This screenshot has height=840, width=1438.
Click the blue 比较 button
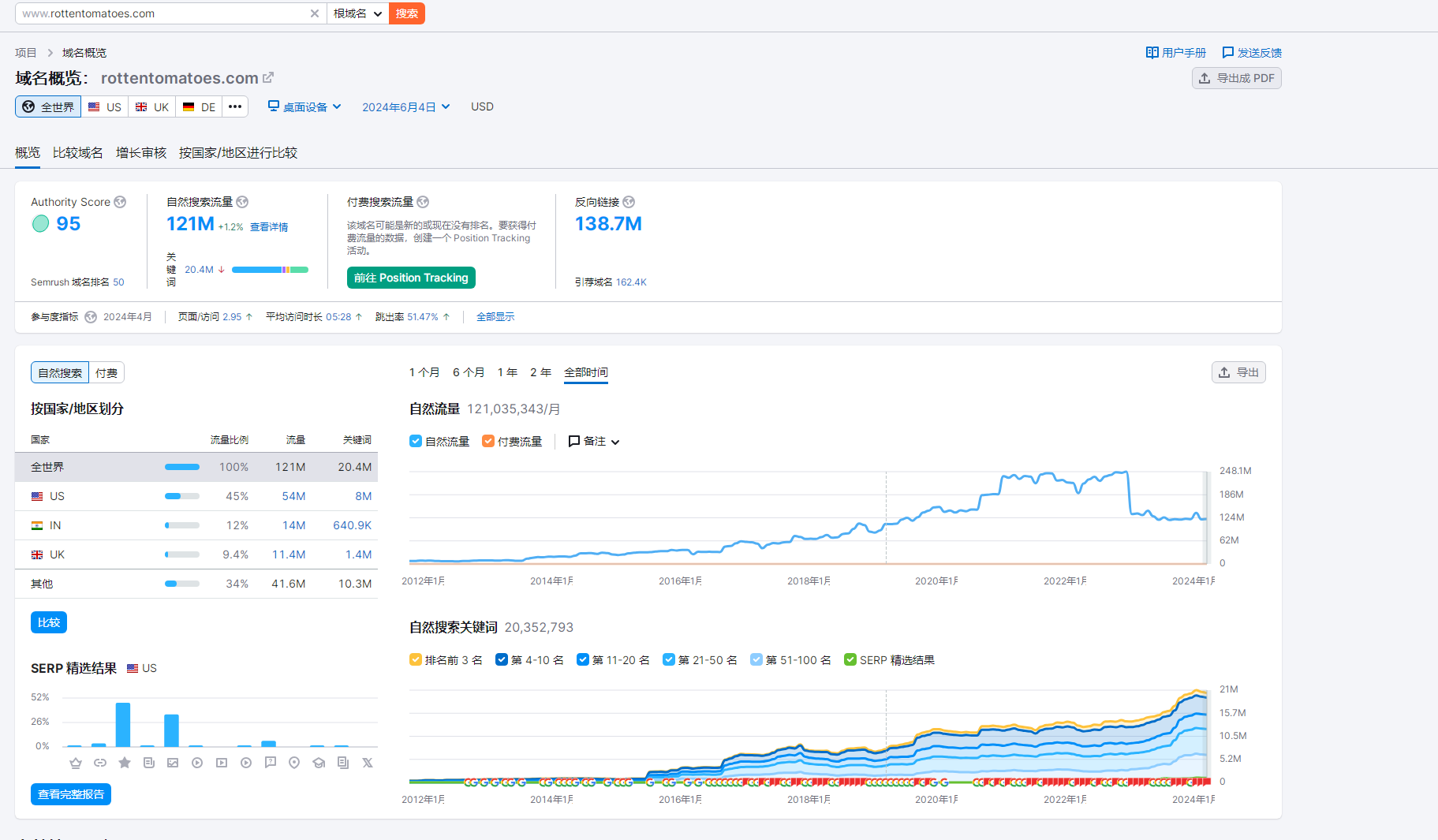pyautogui.click(x=49, y=622)
